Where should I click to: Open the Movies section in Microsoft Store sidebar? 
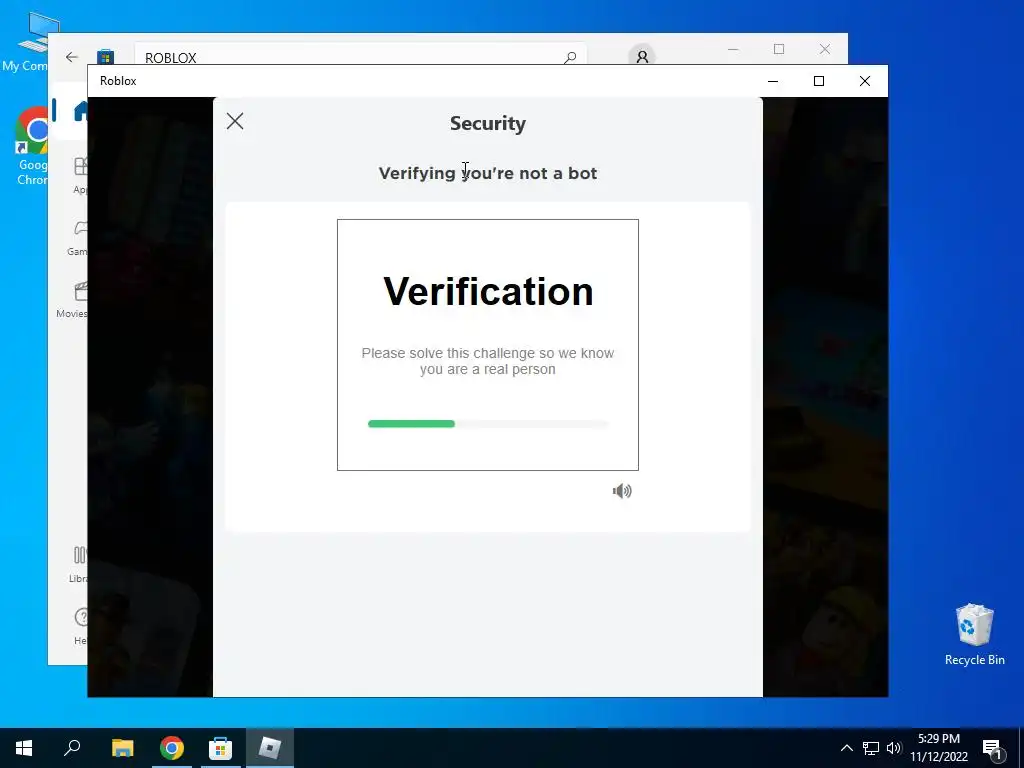point(72,300)
